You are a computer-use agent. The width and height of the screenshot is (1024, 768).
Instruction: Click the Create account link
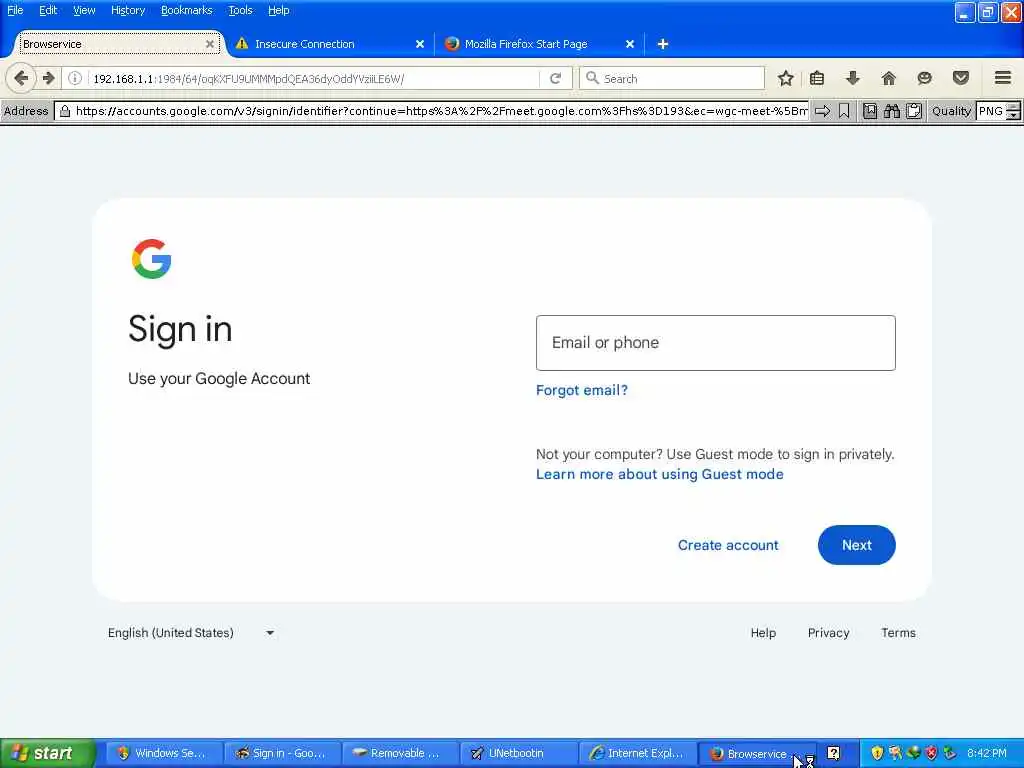click(728, 545)
